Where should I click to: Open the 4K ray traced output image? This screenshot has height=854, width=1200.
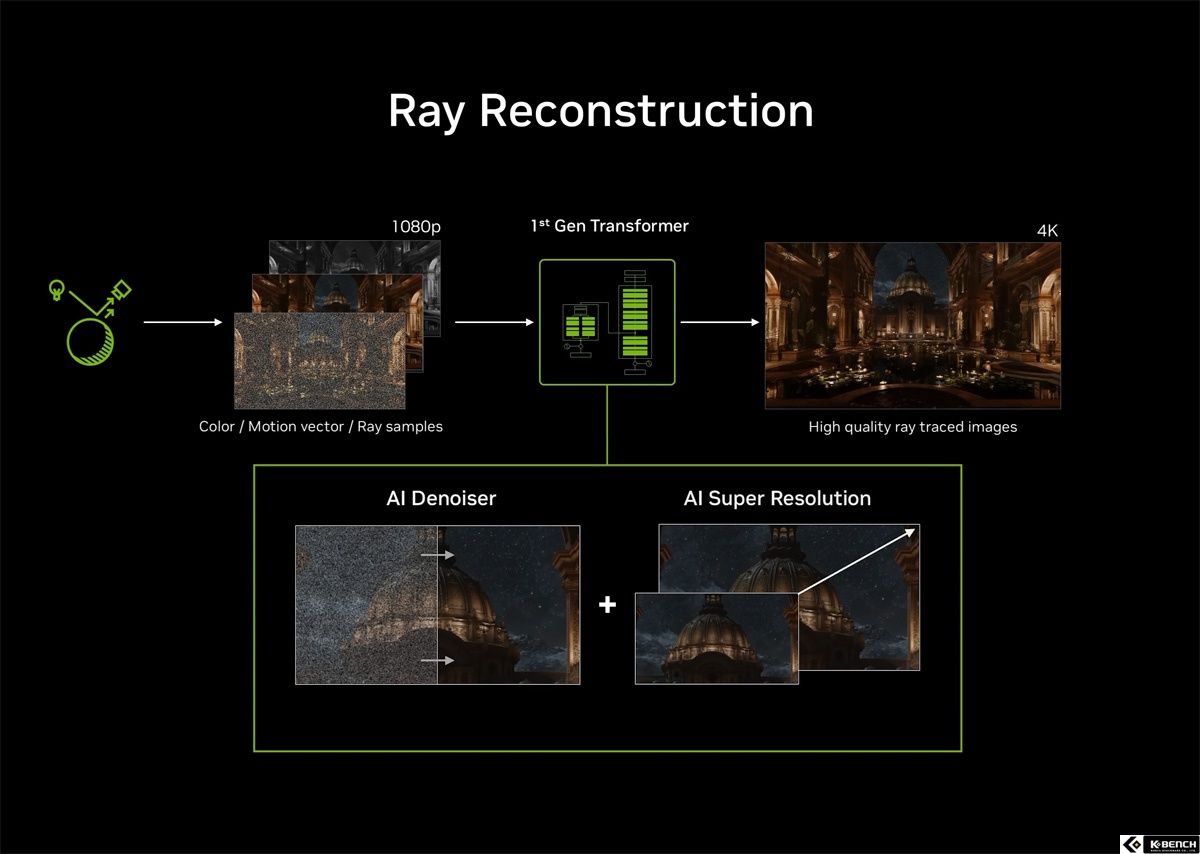[913, 325]
